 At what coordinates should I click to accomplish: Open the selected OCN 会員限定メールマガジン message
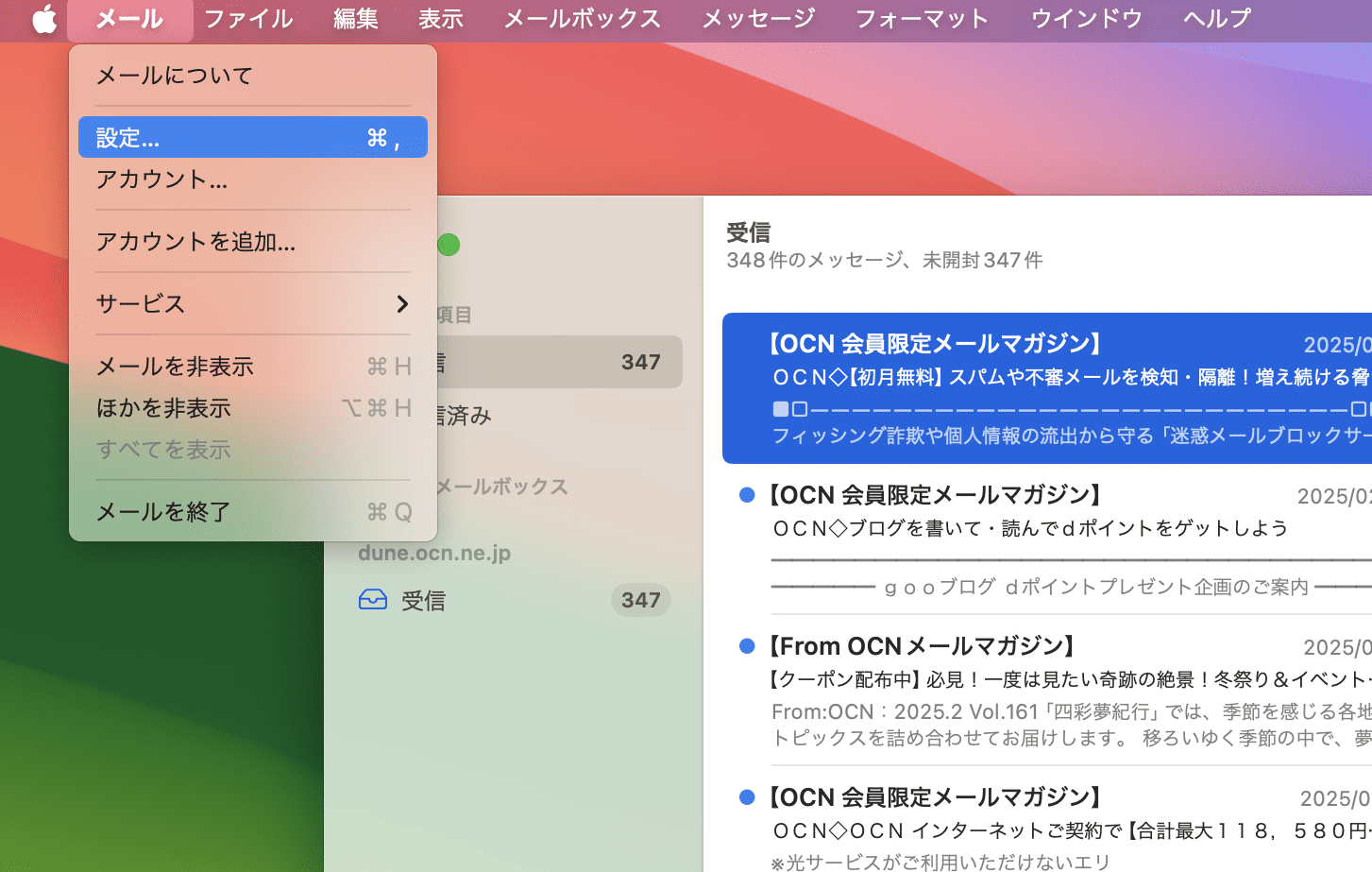[1047, 388]
